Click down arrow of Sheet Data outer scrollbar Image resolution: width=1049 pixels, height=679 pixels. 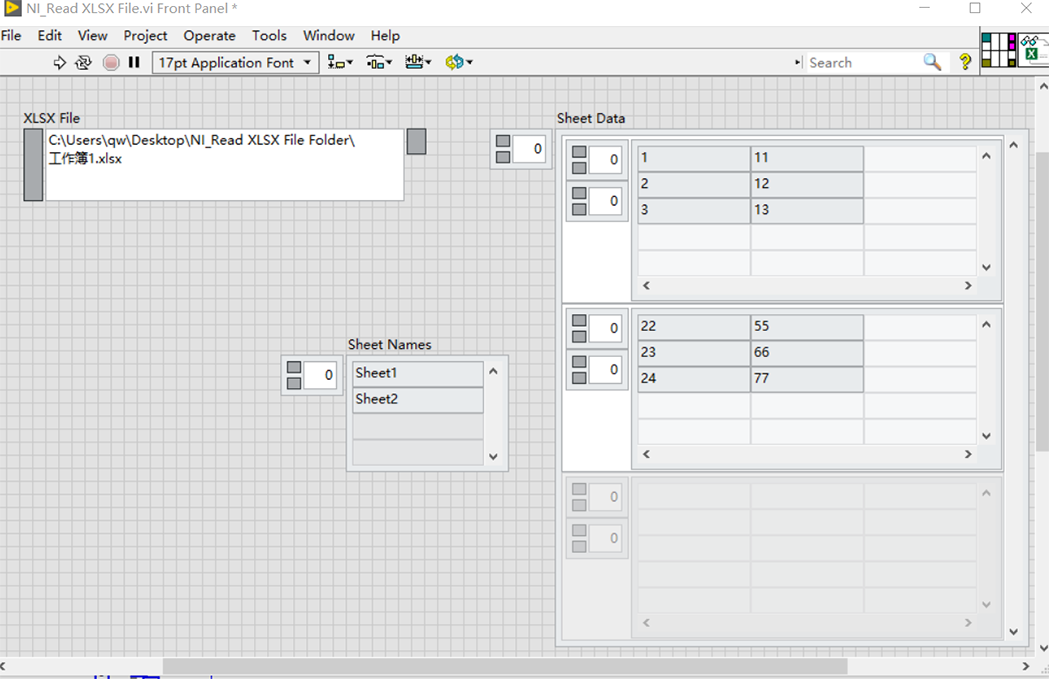tap(1014, 632)
